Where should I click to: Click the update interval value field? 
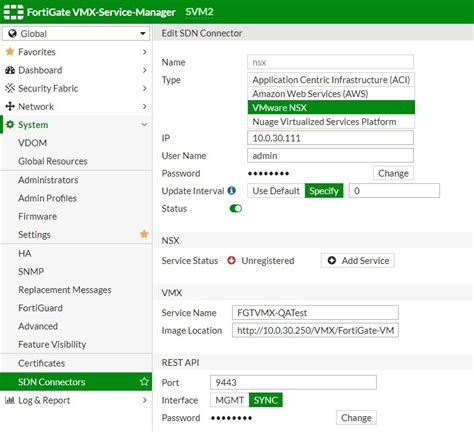(394, 191)
